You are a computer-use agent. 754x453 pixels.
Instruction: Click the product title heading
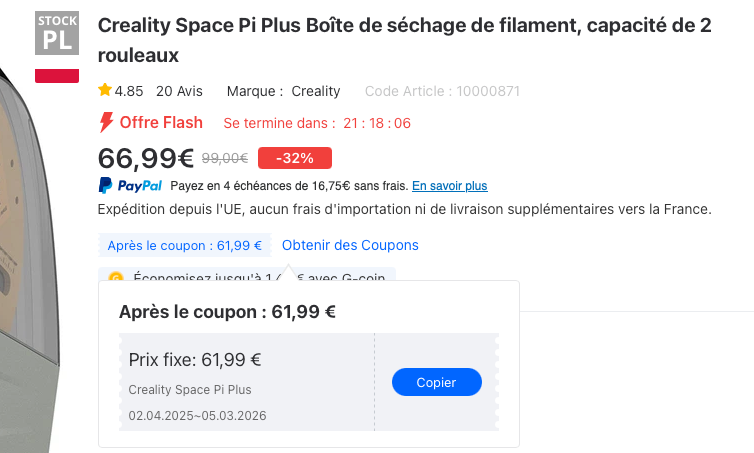pyautogui.click(x=404, y=40)
